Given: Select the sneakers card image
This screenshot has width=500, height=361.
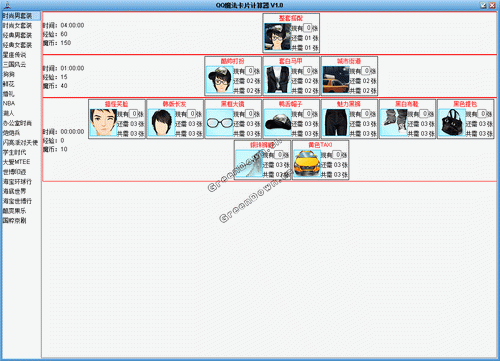Looking at the screenshot, I should click(394, 123).
